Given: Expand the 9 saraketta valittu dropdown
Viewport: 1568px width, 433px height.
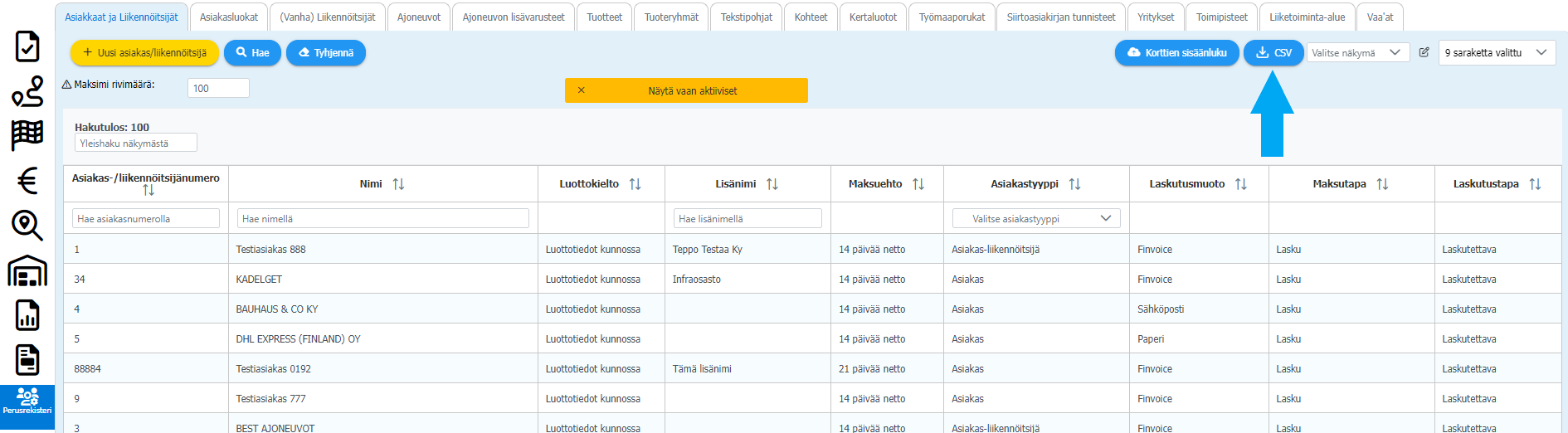Looking at the screenshot, I should coord(1496,52).
